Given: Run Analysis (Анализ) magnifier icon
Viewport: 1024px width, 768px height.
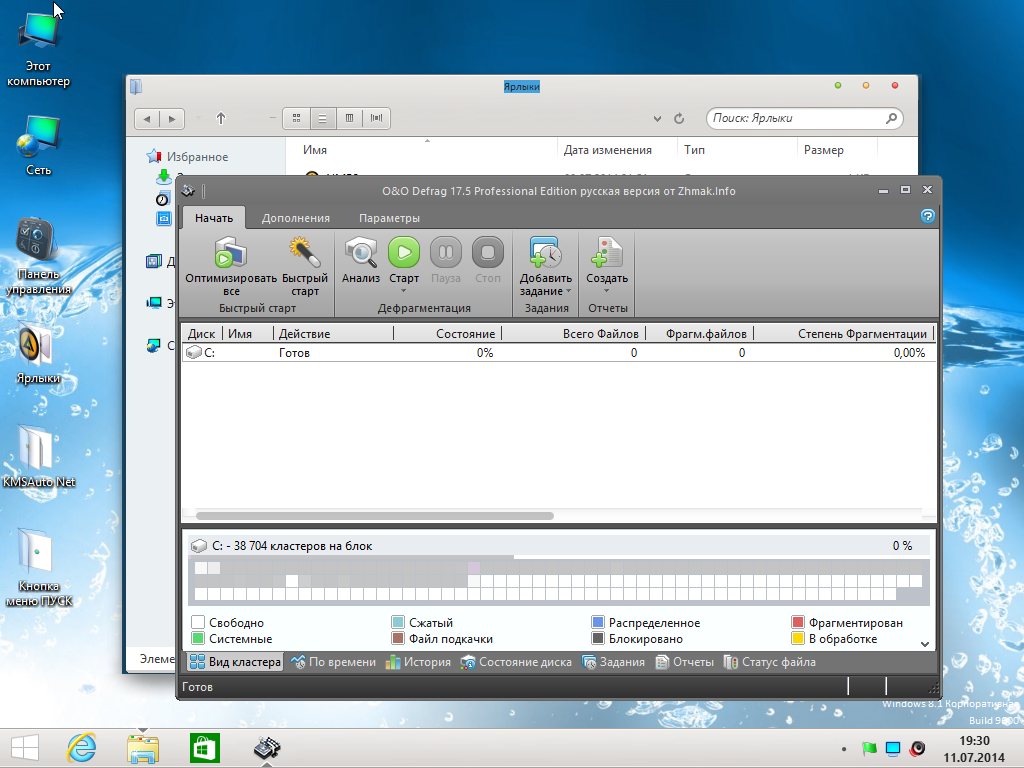Looking at the screenshot, I should [x=361, y=253].
